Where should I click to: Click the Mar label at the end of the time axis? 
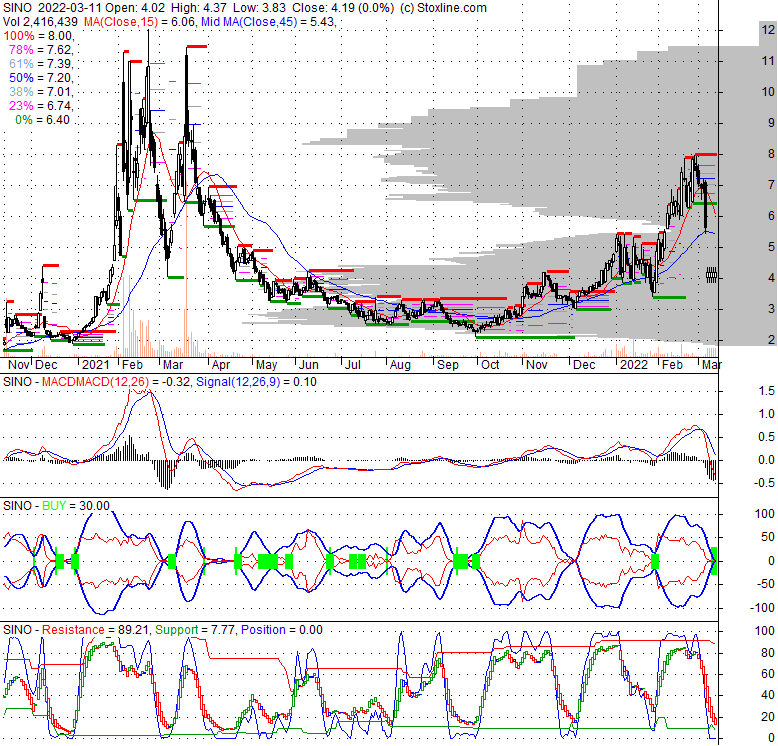(712, 365)
